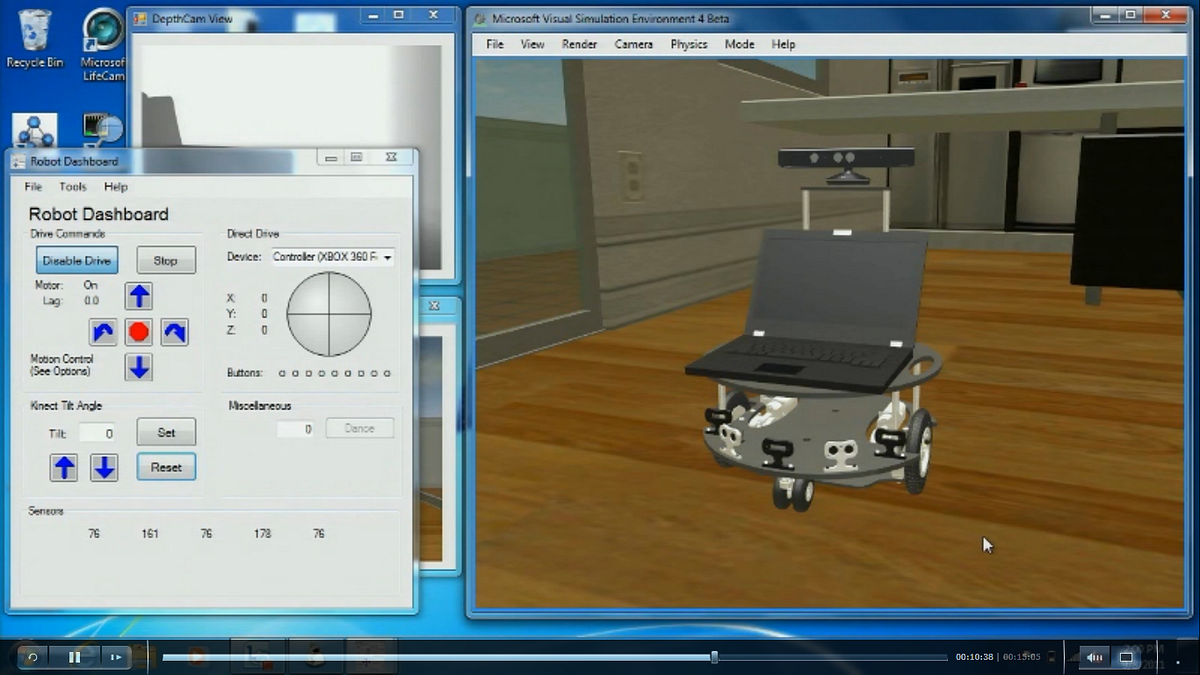Viewport: 1200px width, 675px height.
Task: Click the video seek slider
Action: [x=712, y=657]
